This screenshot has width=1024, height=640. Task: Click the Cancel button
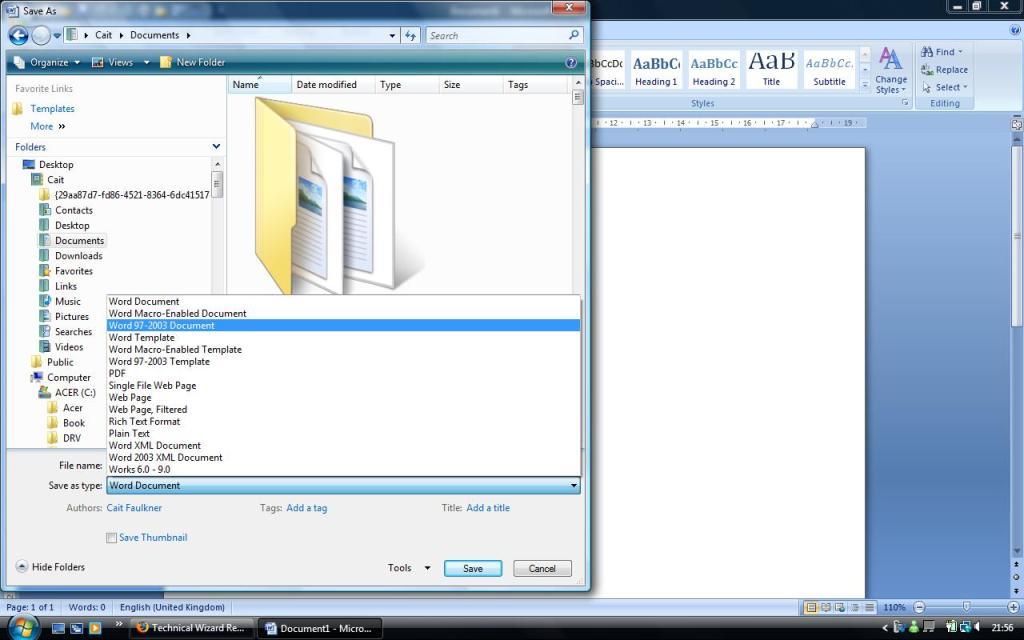(x=542, y=568)
